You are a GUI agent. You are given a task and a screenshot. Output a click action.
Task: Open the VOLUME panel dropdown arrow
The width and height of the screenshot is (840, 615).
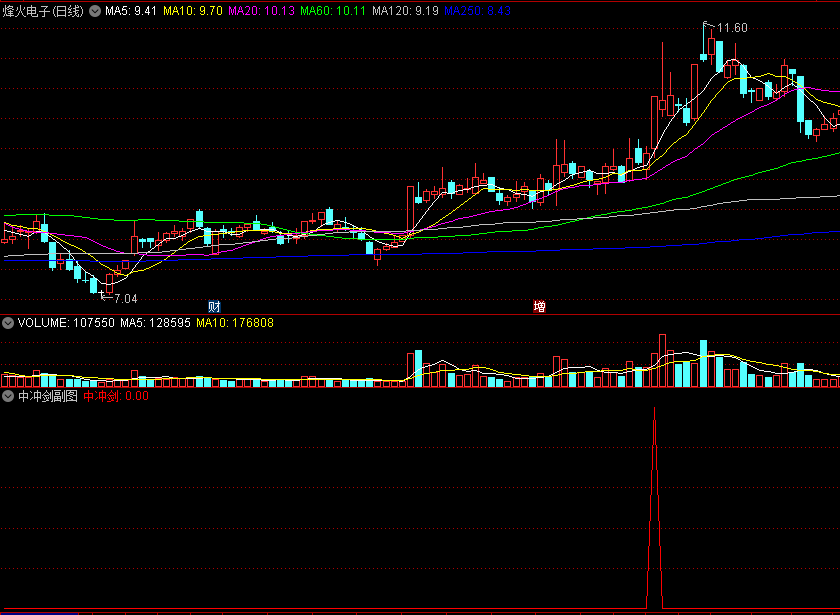(x=8, y=322)
